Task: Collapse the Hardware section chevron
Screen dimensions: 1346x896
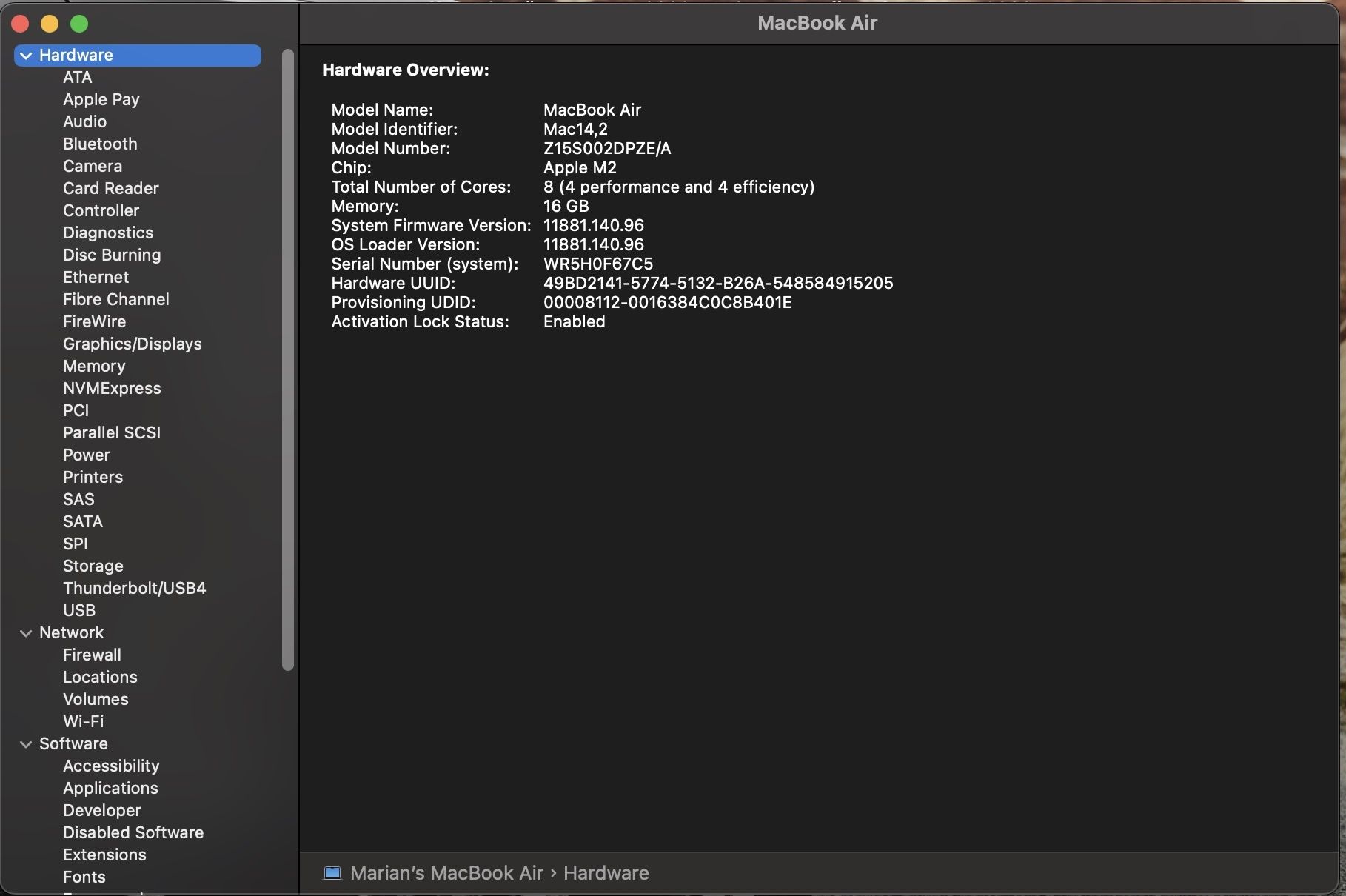Action: point(26,56)
